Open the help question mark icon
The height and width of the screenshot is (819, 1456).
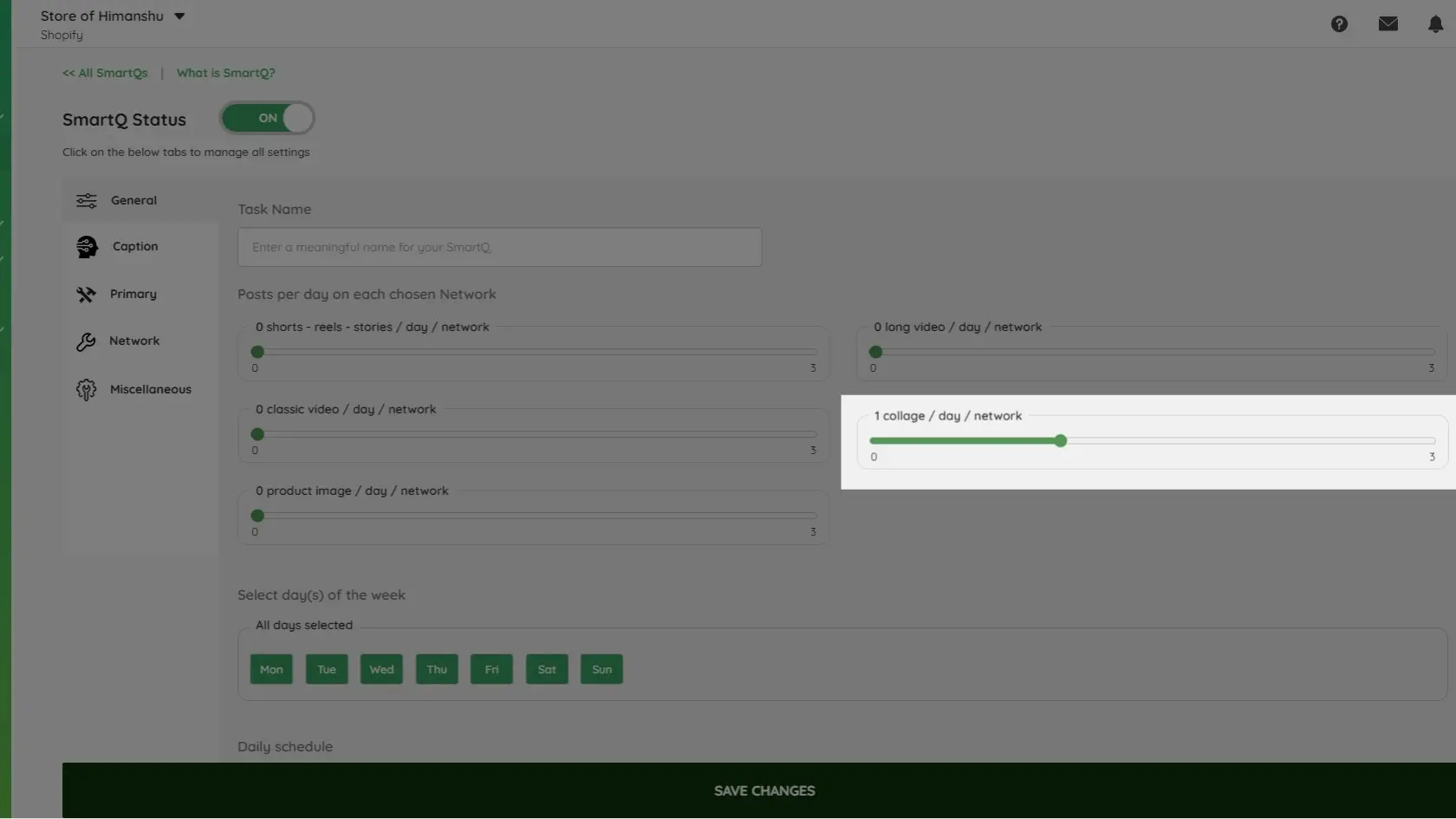pos(1339,24)
